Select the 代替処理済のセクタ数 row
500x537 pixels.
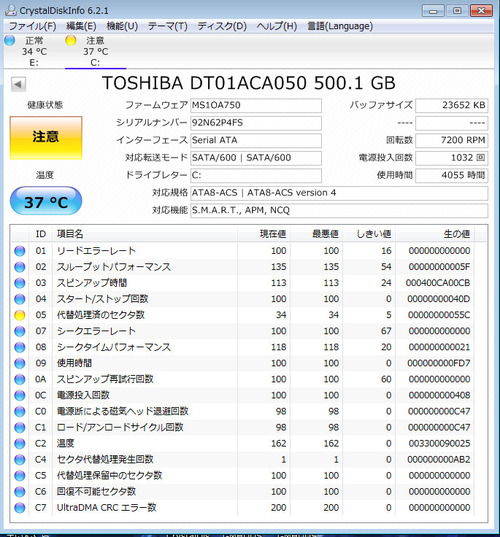[x=248, y=315]
